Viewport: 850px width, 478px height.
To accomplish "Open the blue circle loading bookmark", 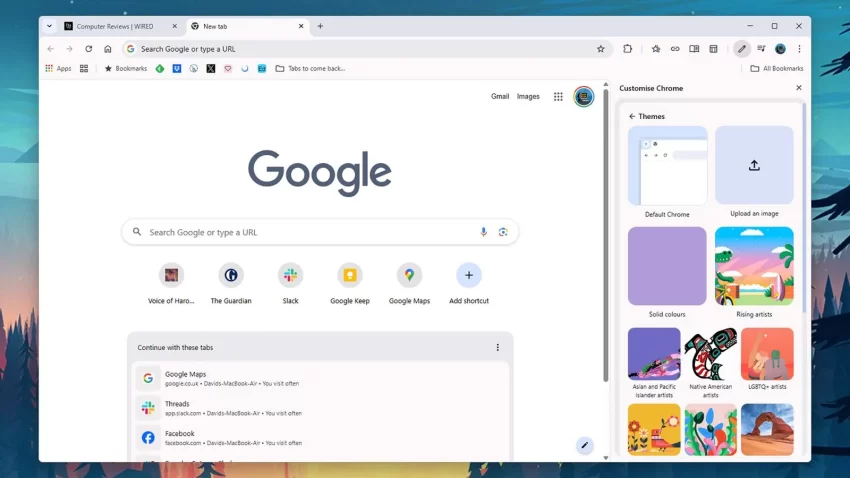I will [x=244, y=68].
